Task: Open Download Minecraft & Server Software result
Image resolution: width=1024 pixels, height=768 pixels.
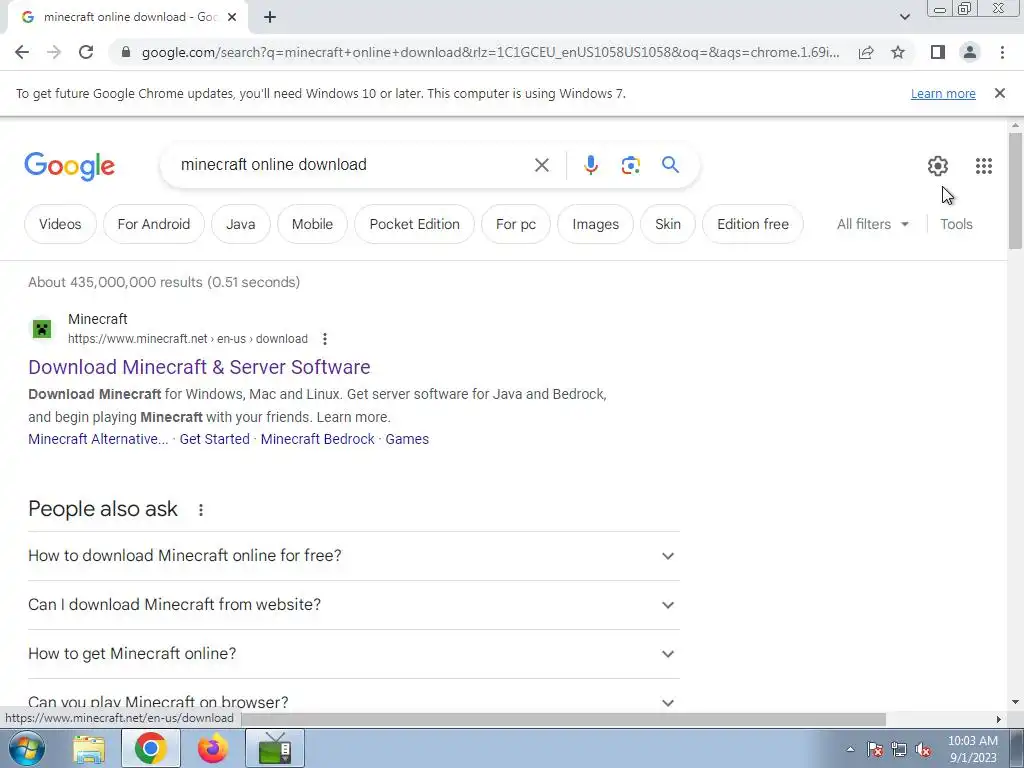Action: (x=199, y=367)
